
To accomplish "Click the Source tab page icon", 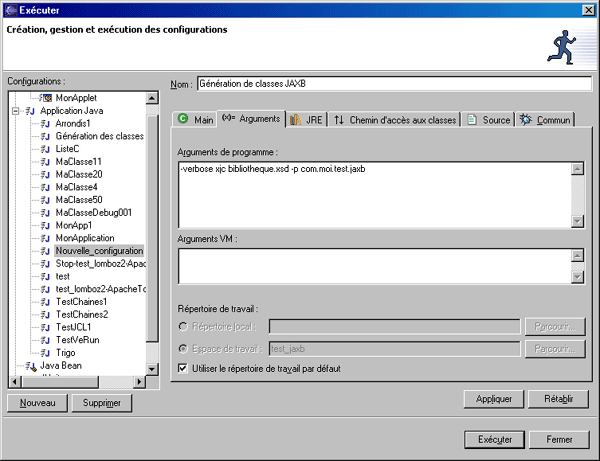I will click(x=473, y=119).
